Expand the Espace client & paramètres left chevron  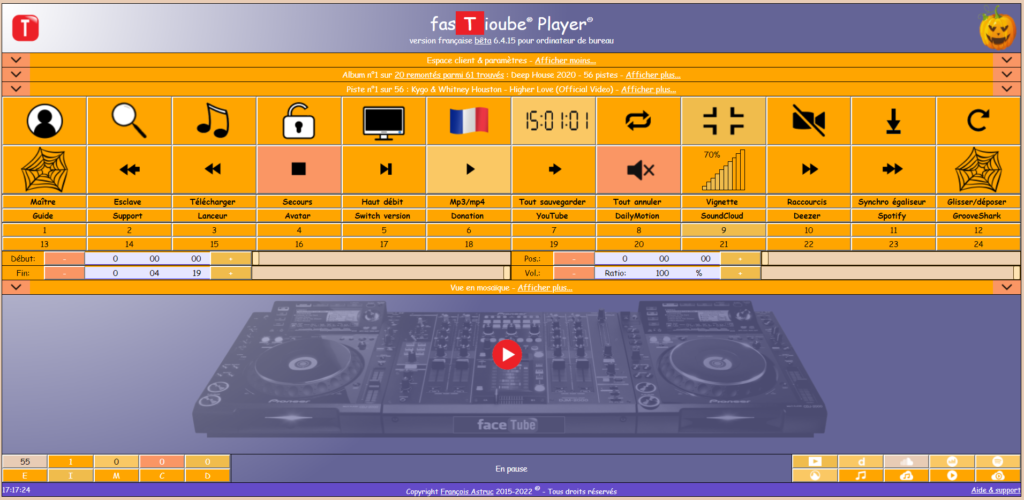[16, 60]
